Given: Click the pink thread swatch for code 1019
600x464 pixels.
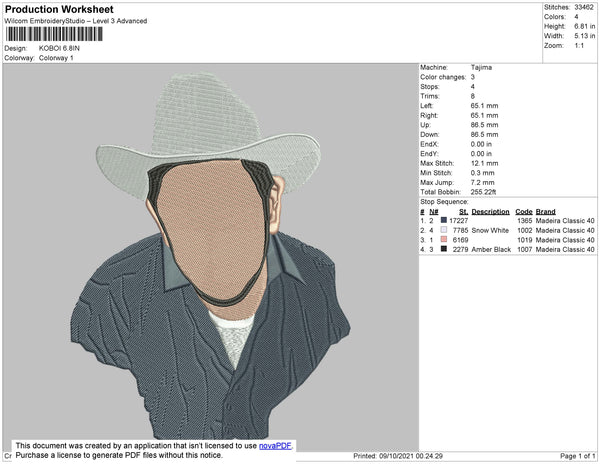Looking at the screenshot, I should (443, 240).
